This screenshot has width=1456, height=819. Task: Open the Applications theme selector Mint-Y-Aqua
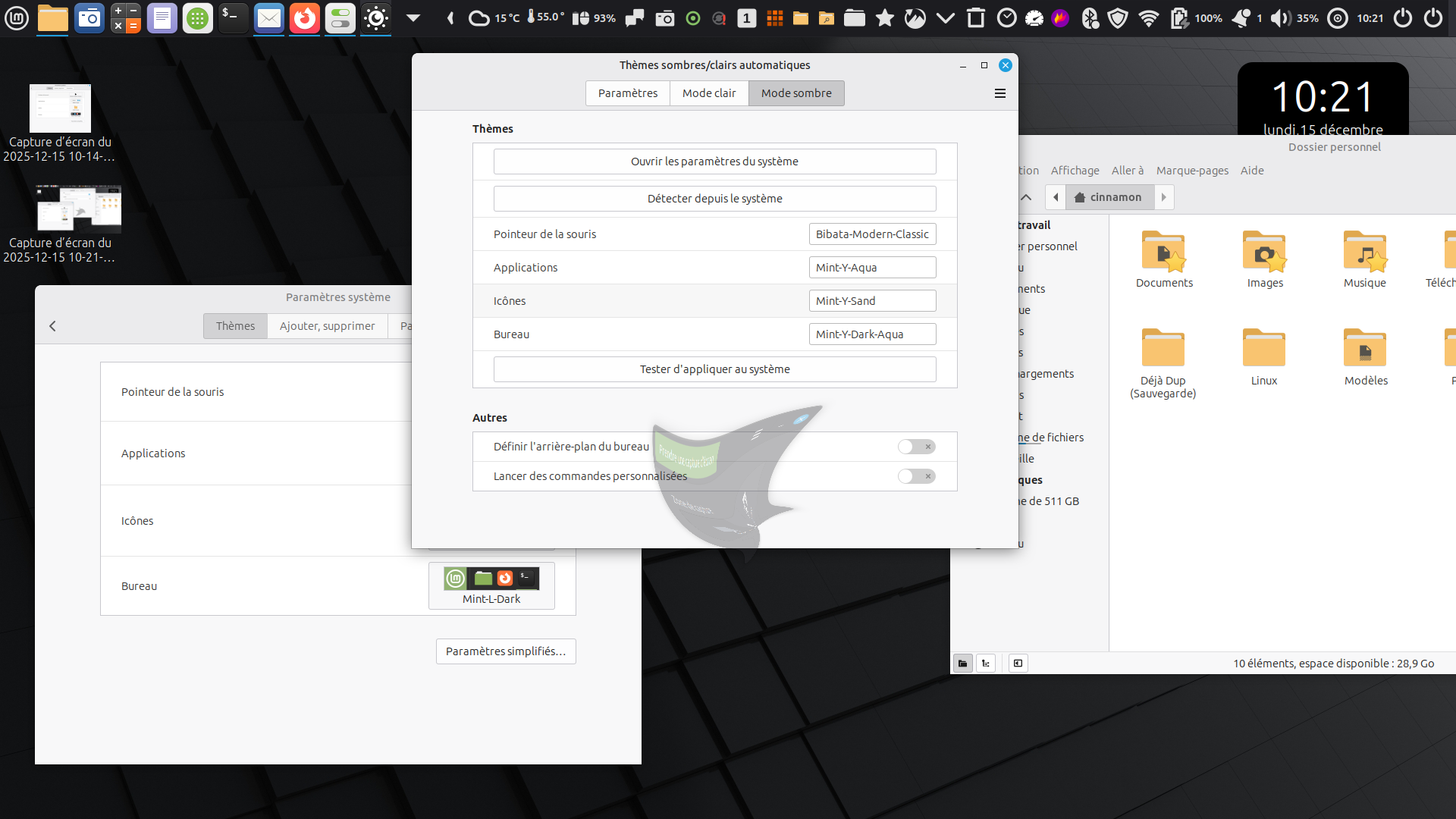(x=872, y=268)
